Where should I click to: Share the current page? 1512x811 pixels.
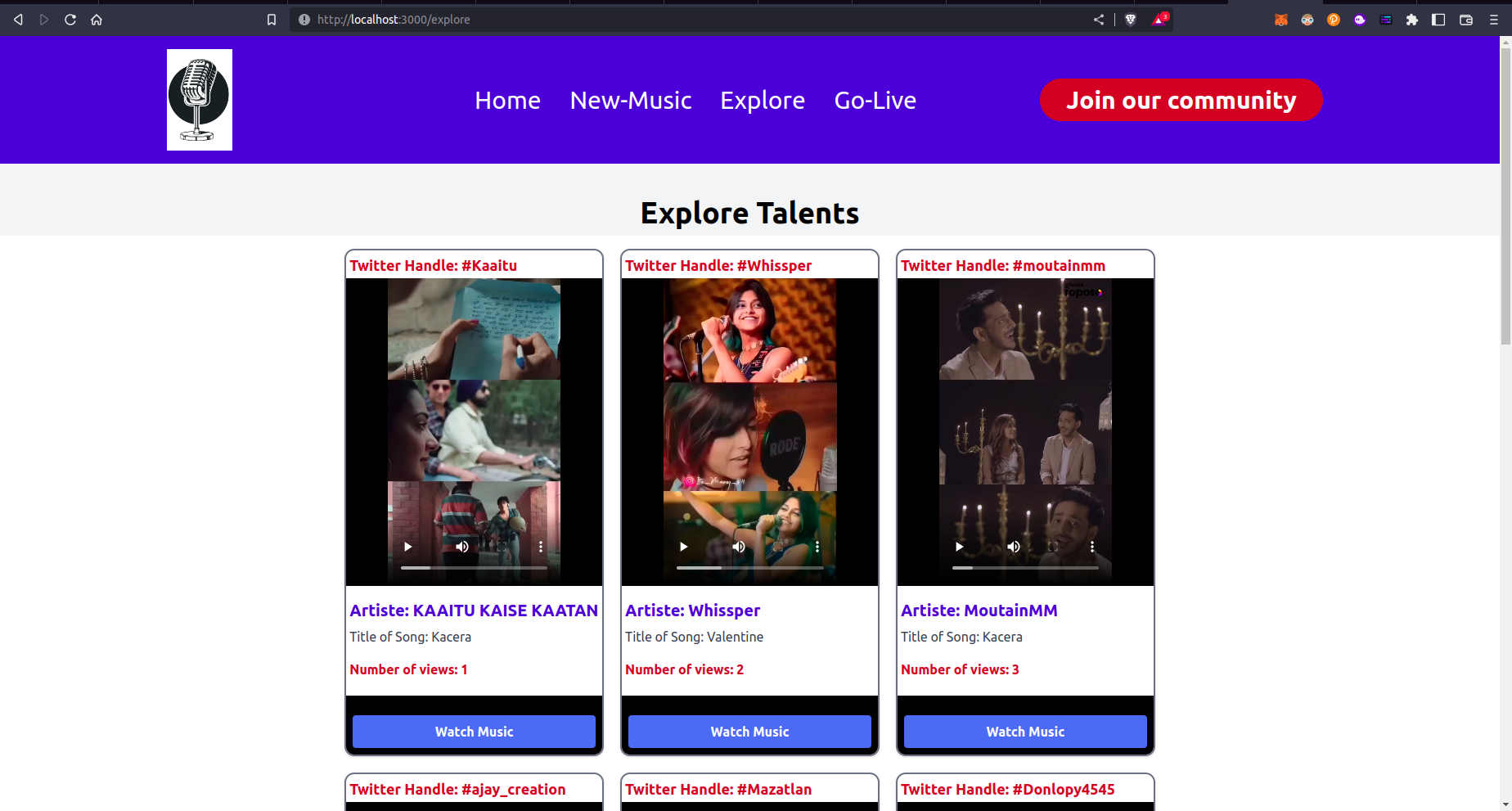tap(1099, 20)
